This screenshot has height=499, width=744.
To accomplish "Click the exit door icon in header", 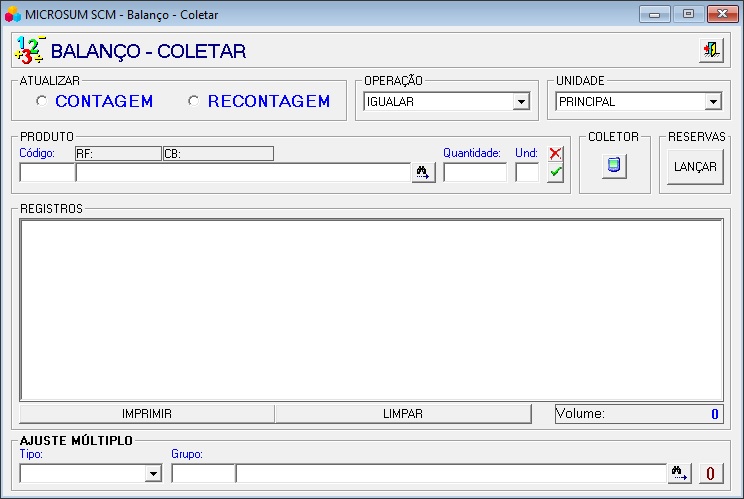I will 711,50.
